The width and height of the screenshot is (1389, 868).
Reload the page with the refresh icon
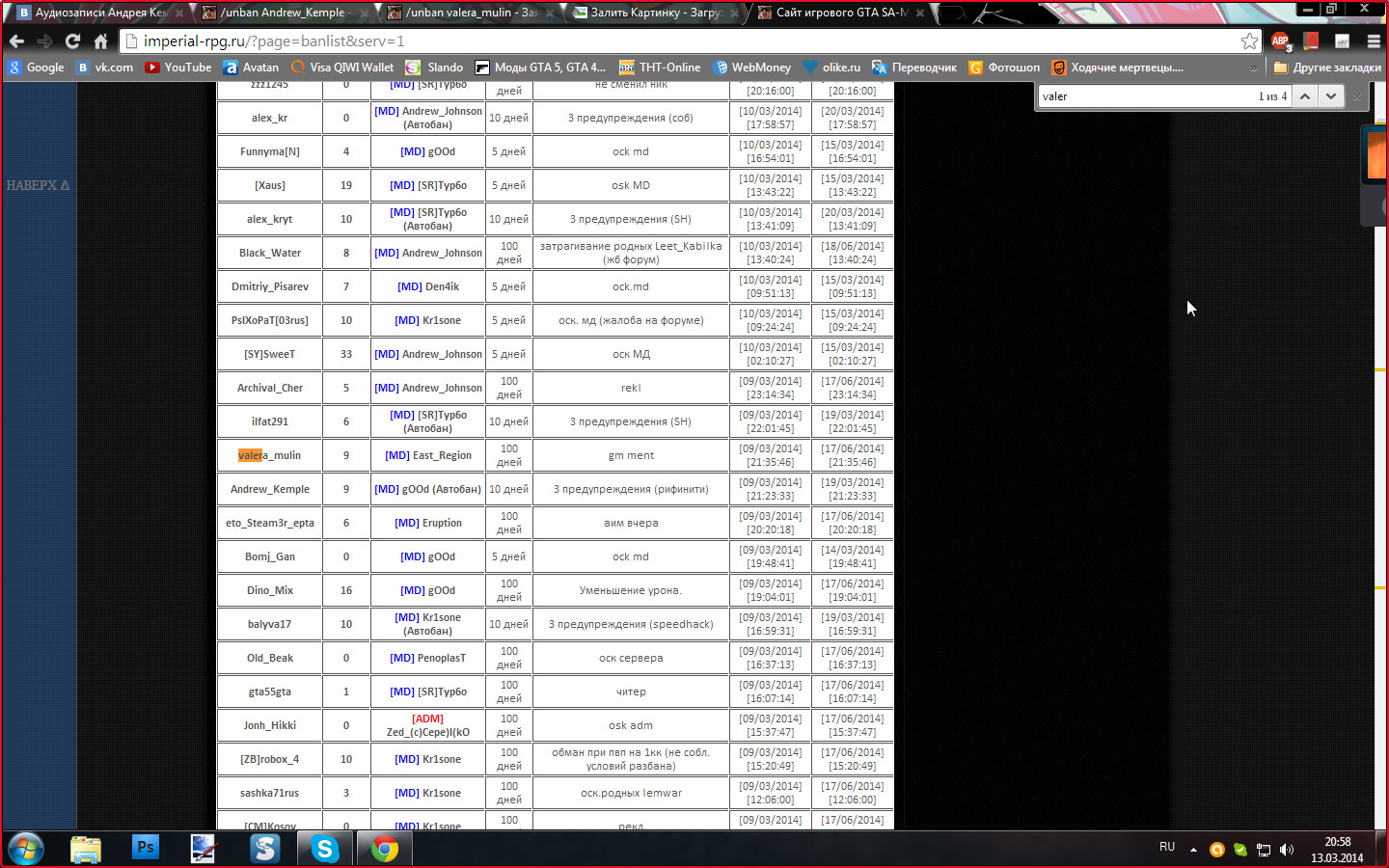pyautogui.click(x=72, y=41)
